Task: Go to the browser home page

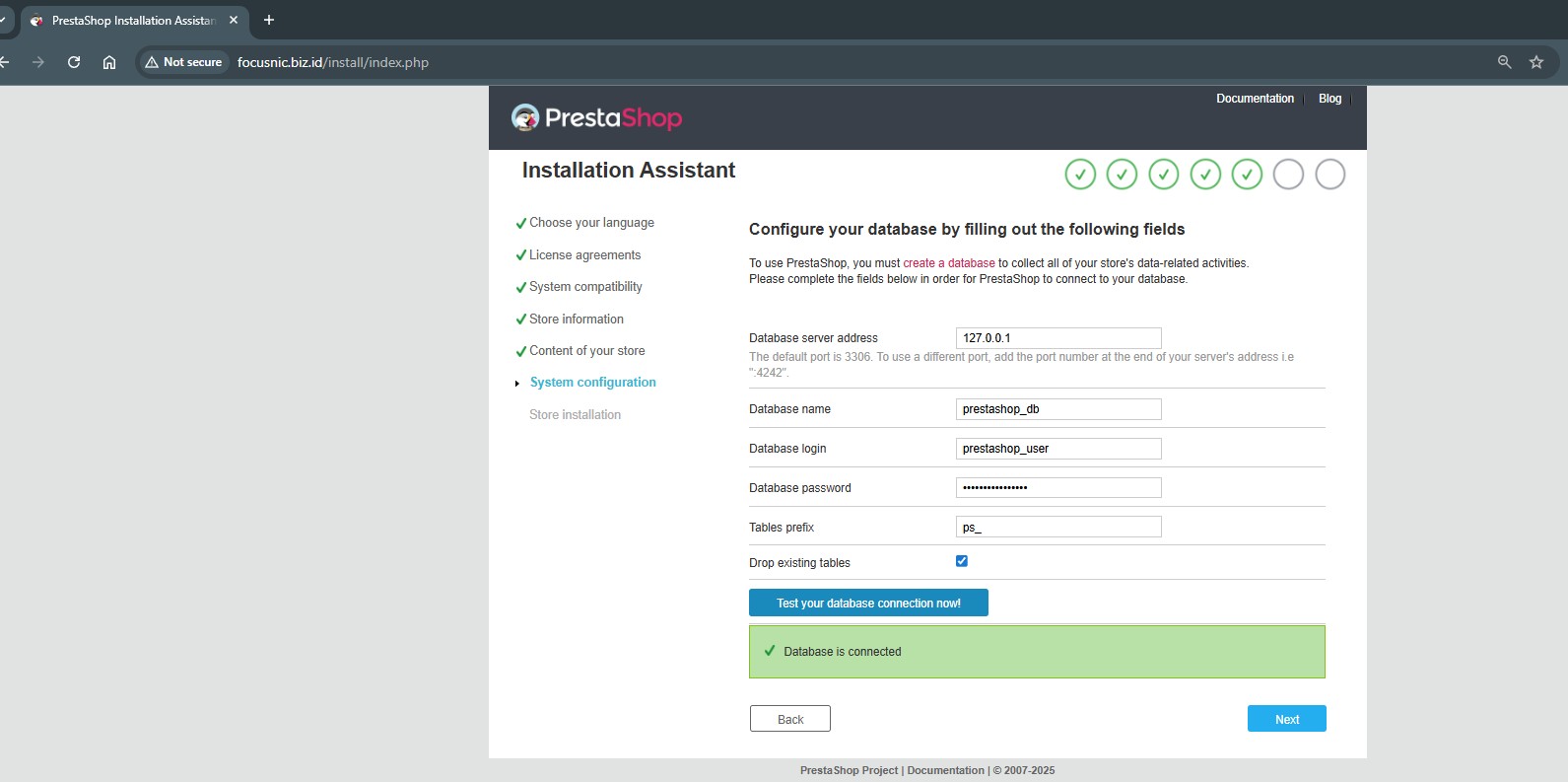Action: (x=109, y=62)
